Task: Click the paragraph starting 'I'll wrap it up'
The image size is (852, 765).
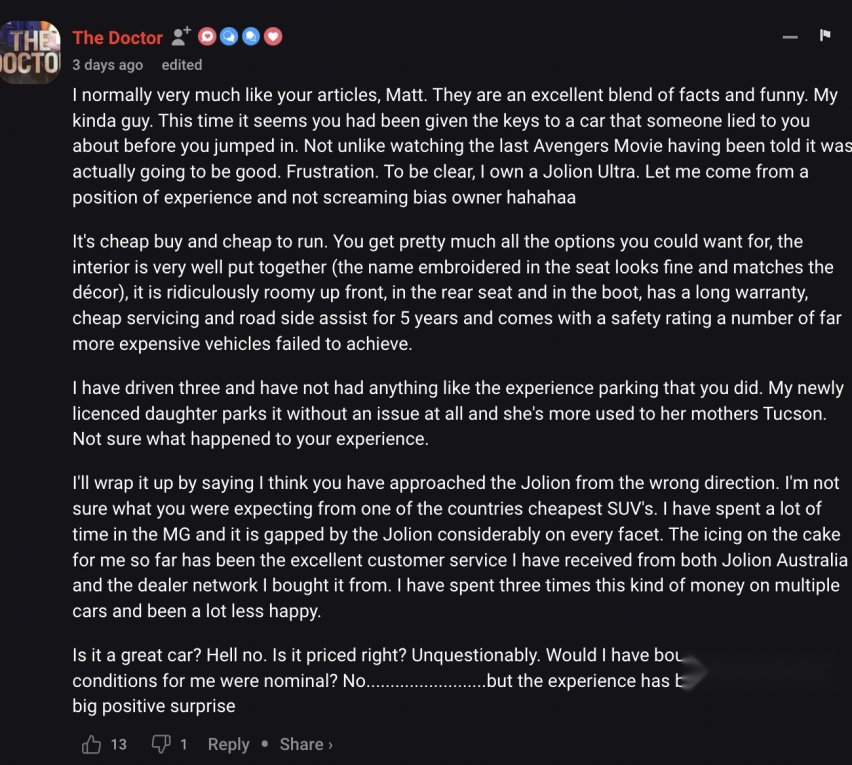Action: (459, 547)
